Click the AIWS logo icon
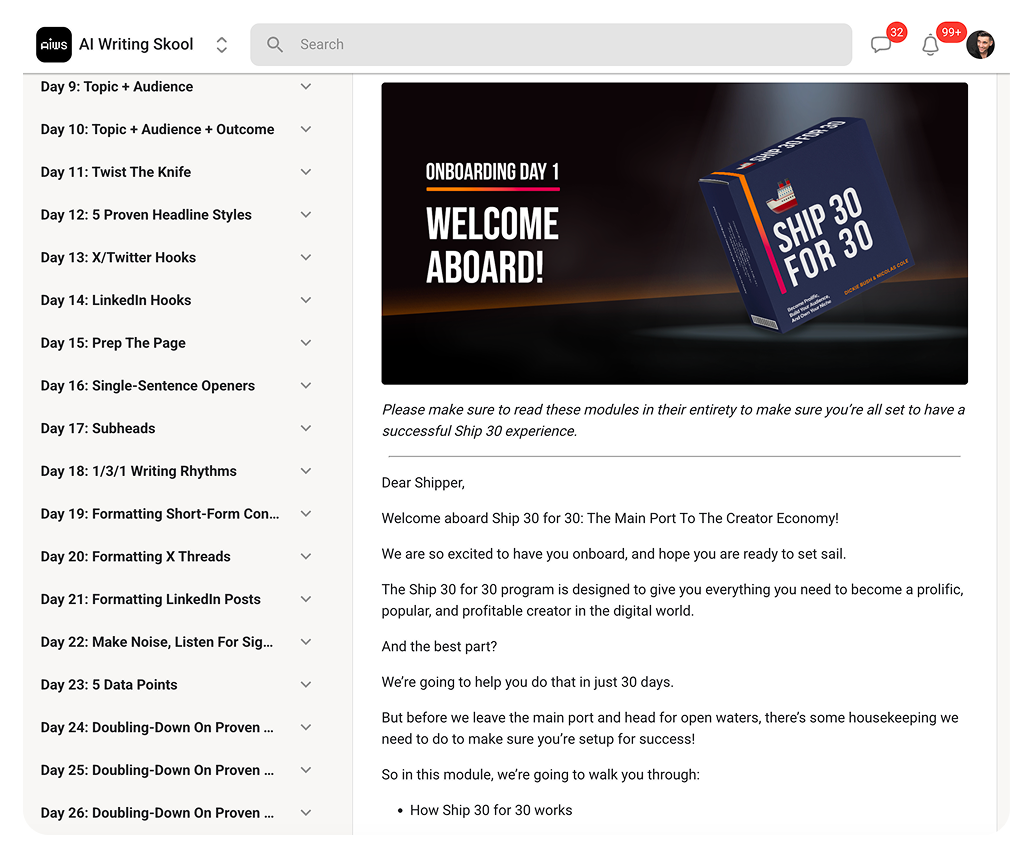This screenshot has width=1033, height=855. click(x=54, y=45)
